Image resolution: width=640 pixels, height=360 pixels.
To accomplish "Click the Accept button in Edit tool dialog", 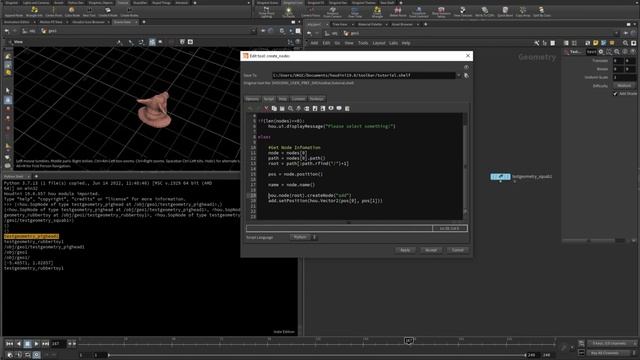I will (x=431, y=250).
